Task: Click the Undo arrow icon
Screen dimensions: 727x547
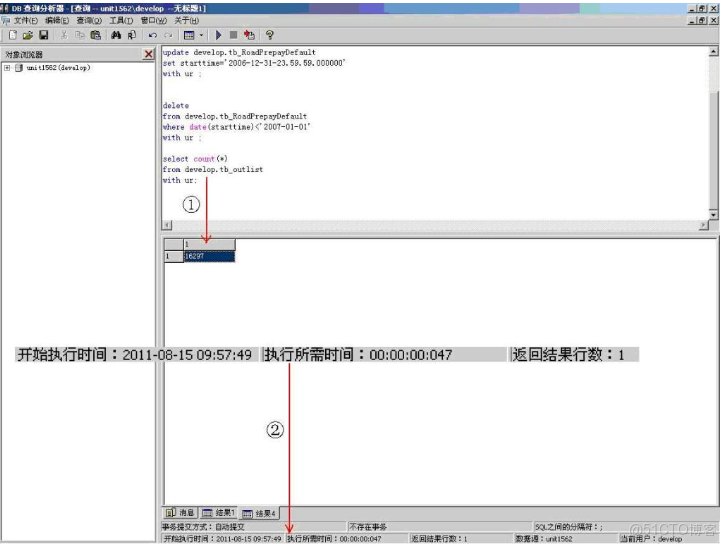Action: click(153, 35)
